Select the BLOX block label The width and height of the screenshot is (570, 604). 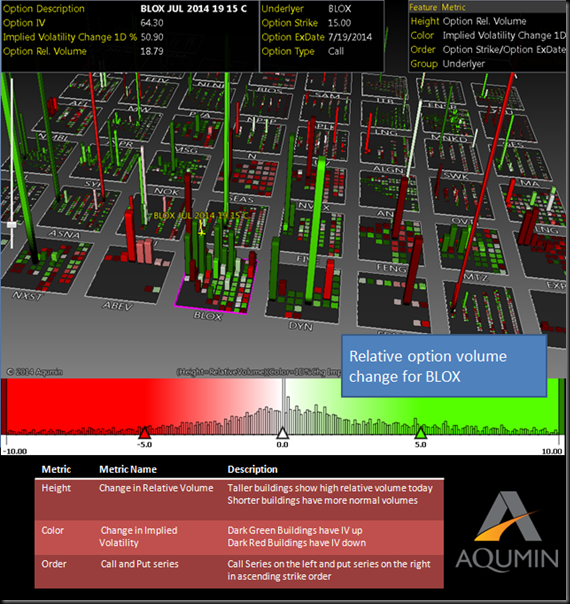click(208, 316)
